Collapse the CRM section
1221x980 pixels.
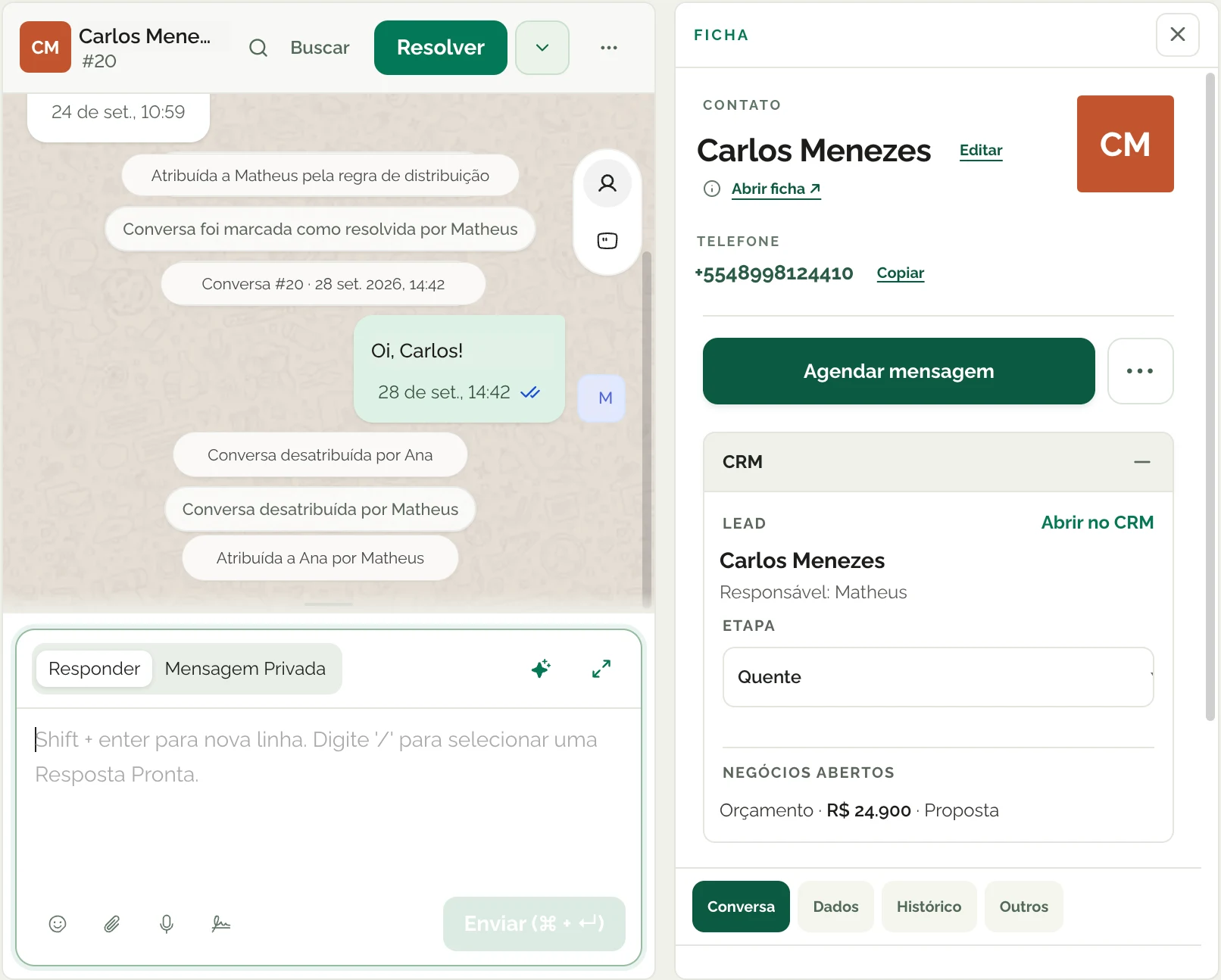pos(1142,462)
